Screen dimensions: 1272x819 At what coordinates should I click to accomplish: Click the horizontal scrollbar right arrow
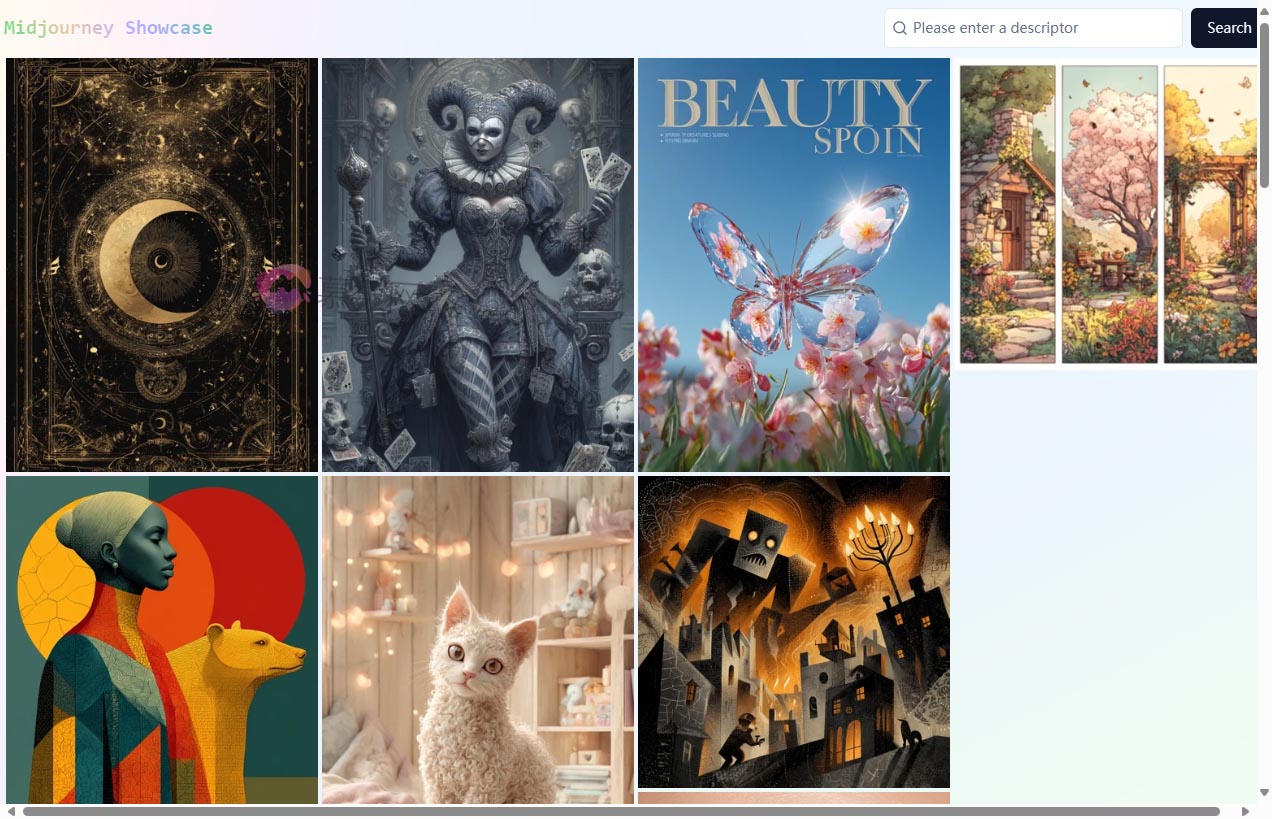[1245, 811]
